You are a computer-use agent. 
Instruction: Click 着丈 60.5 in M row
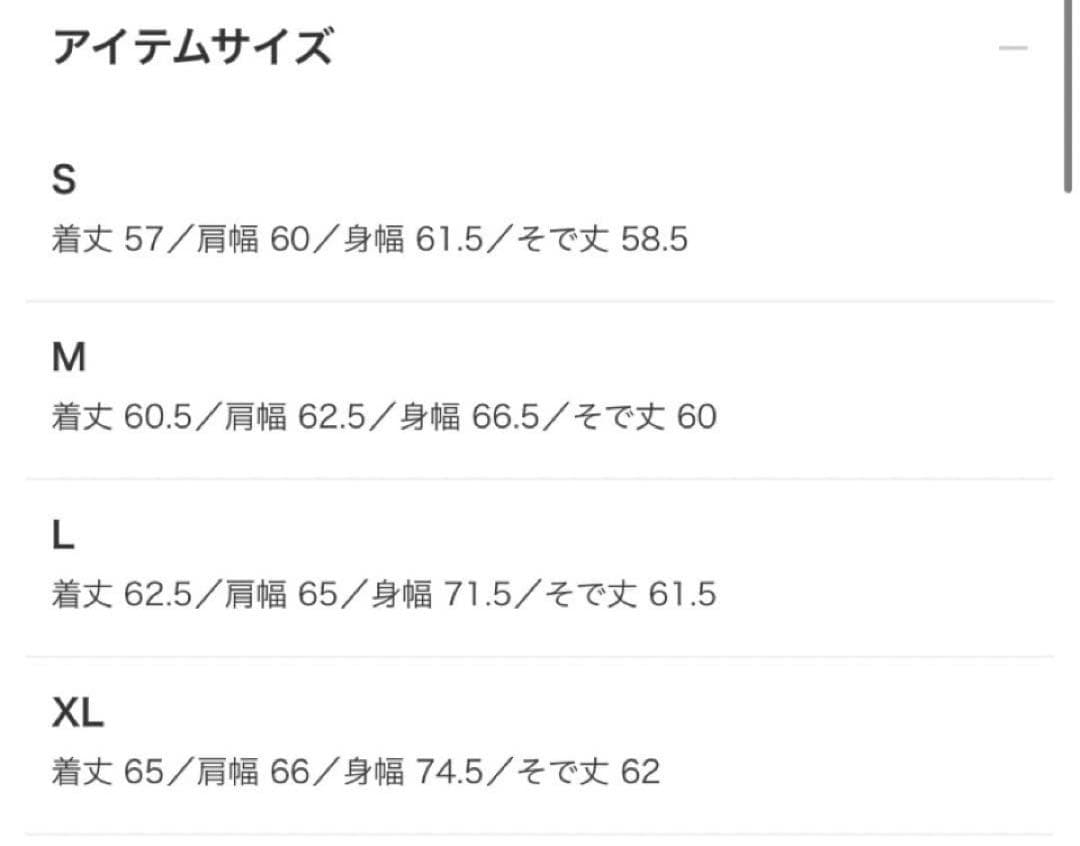pyautogui.click(x=121, y=417)
